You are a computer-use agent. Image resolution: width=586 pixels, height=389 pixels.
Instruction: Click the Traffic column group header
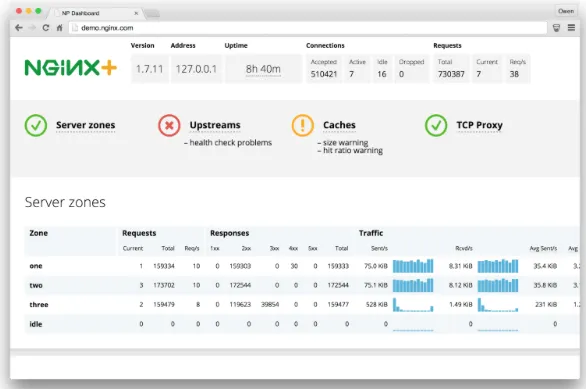tap(371, 233)
